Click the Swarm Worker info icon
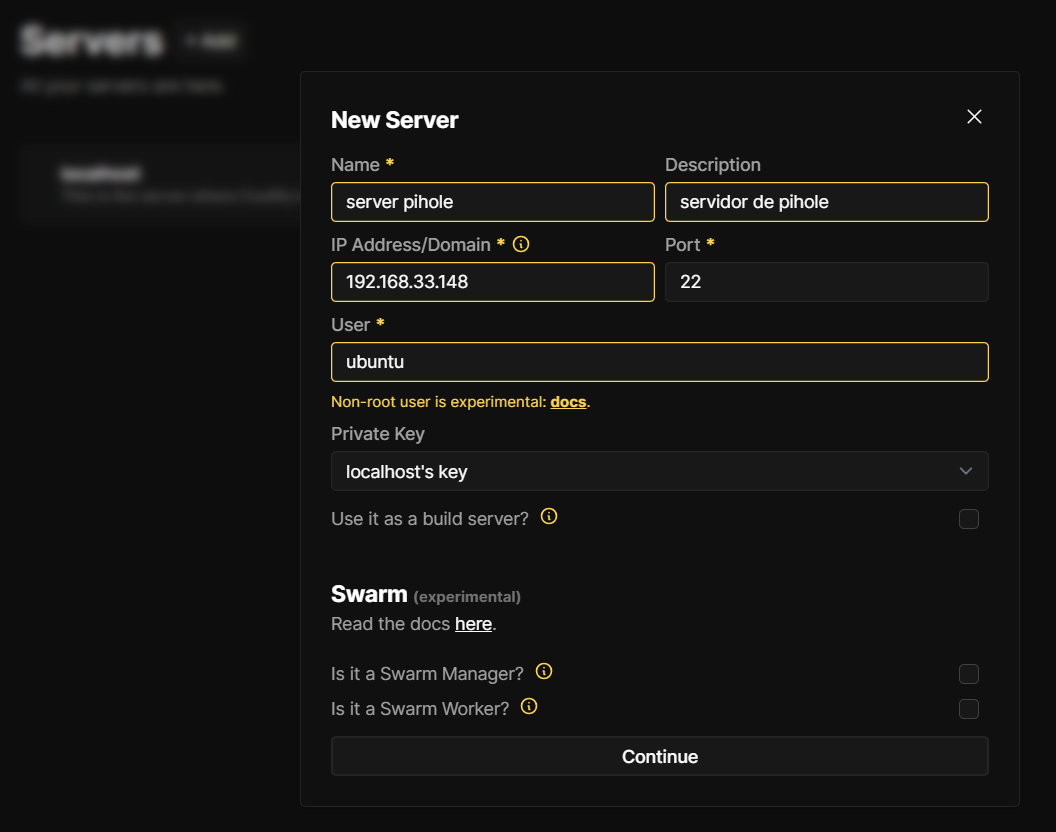1056x832 pixels. pyautogui.click(x=529, y=706)
